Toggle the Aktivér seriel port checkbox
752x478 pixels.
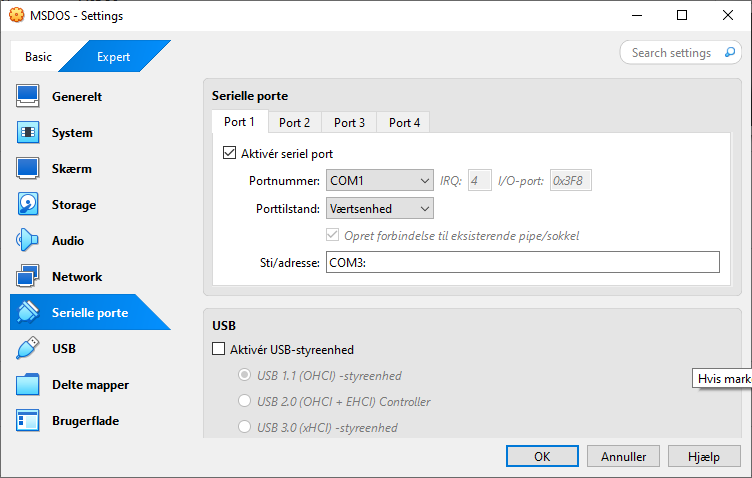(230, 154)
